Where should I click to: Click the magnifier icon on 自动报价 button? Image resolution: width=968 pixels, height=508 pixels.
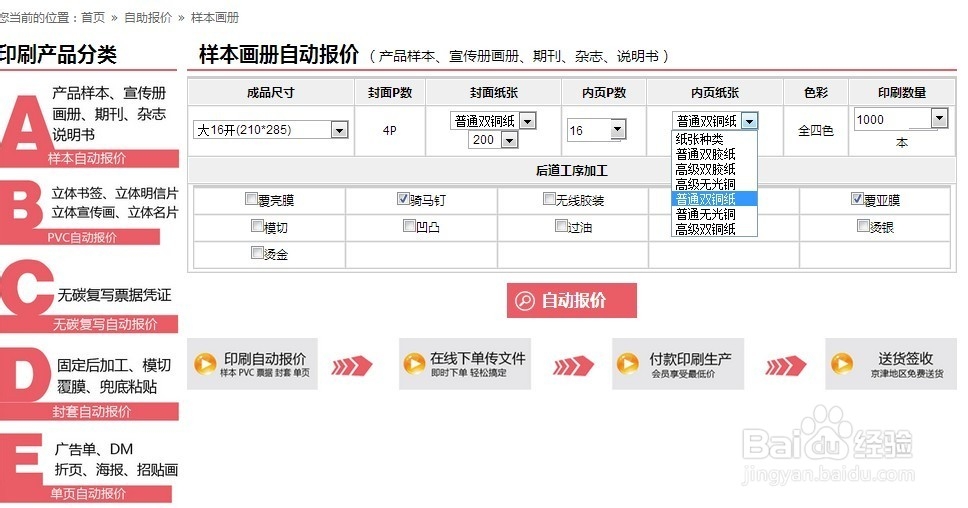click(525, 301)
